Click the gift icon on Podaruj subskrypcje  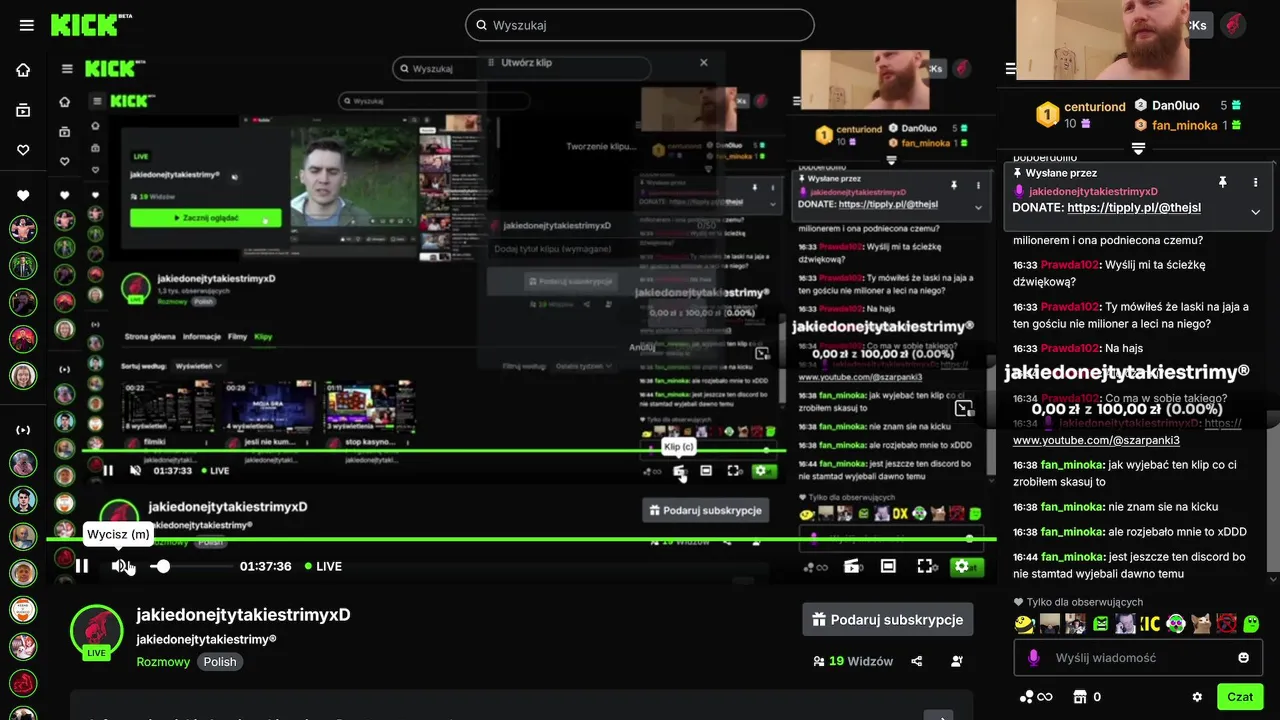point(818,620)
